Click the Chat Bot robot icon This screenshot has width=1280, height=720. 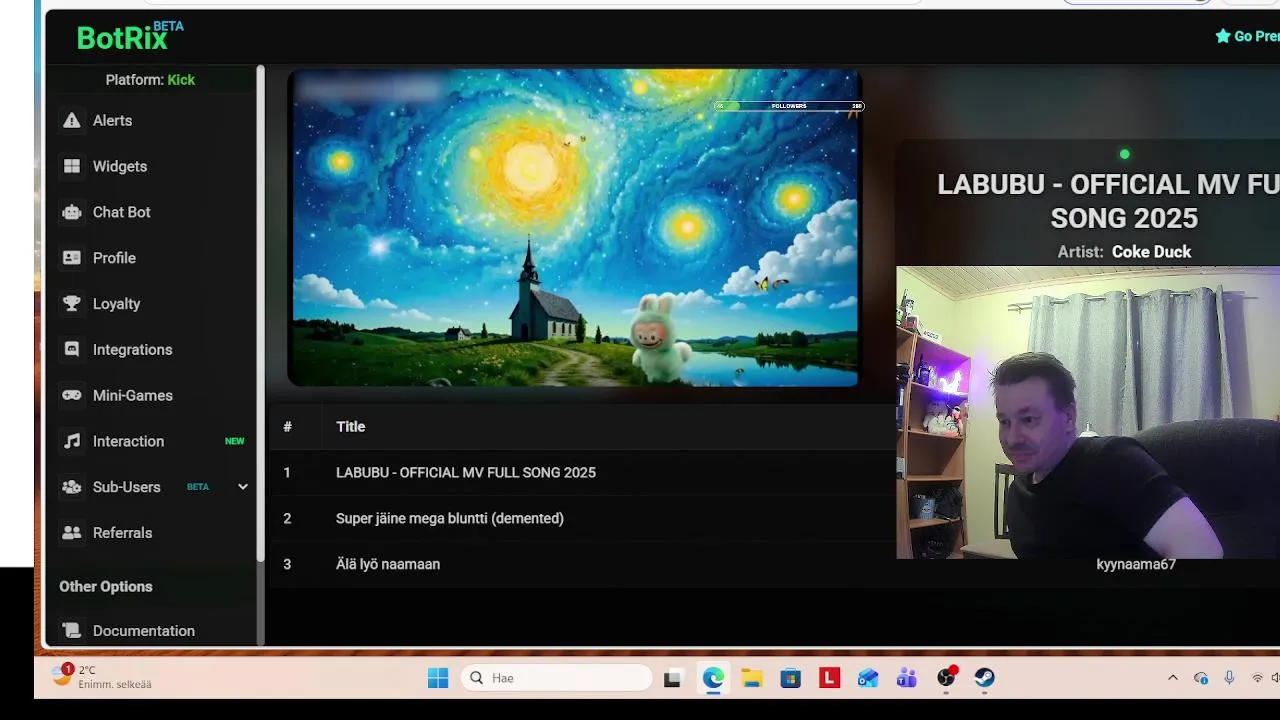point(72,212)
